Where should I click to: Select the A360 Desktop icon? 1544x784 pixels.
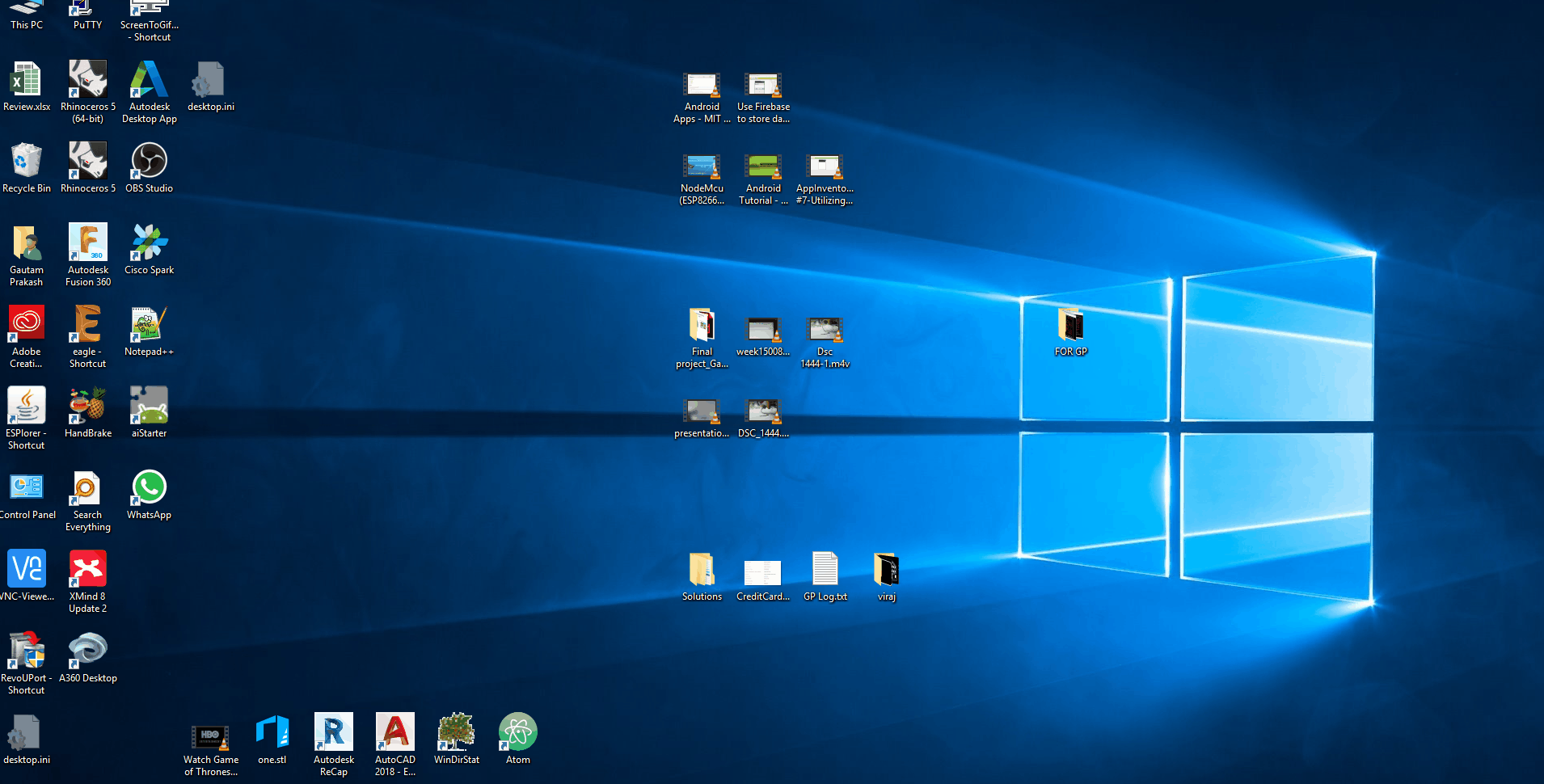point(88,658)
